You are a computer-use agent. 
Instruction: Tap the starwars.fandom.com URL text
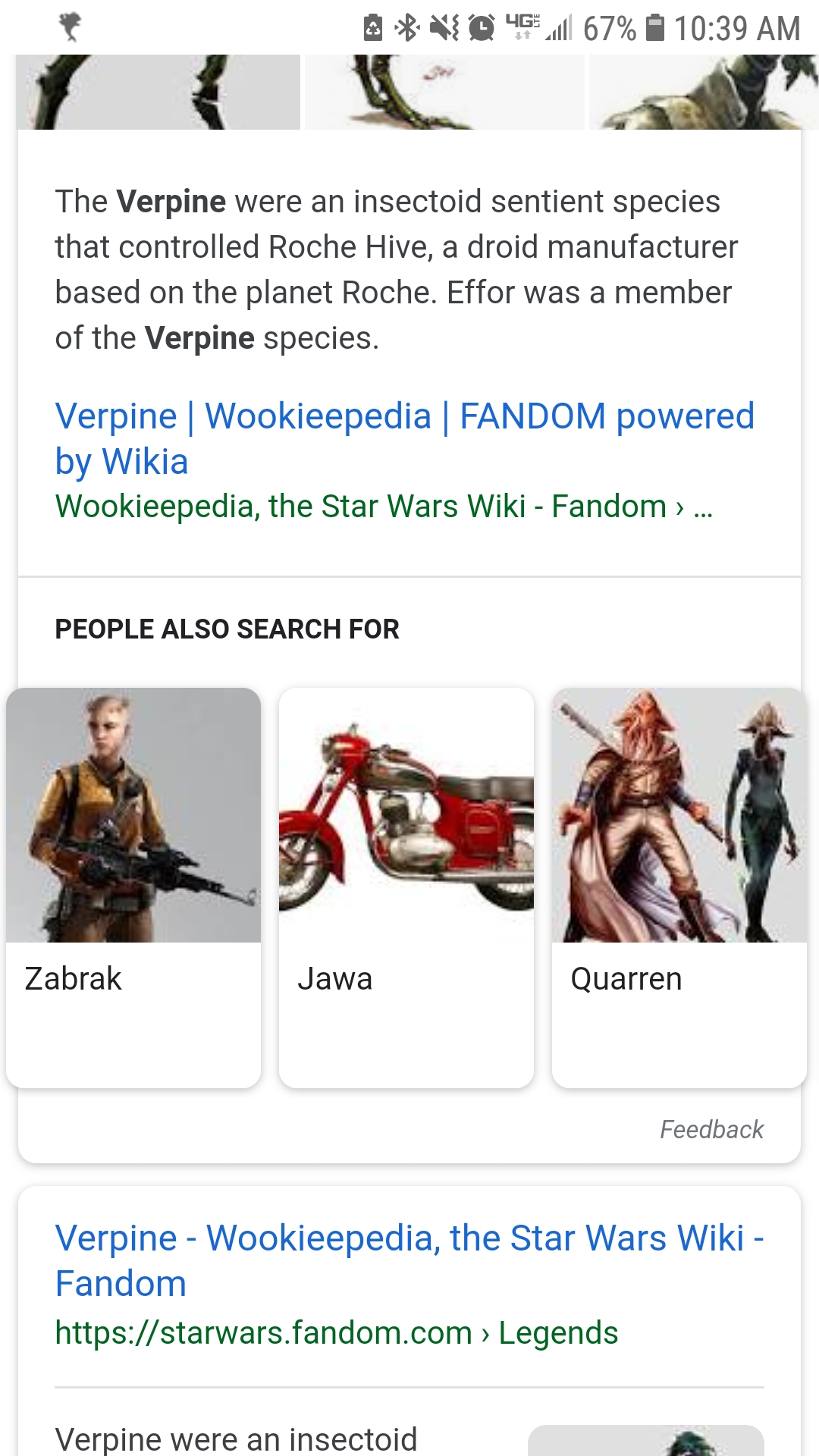[x=262, y=1332]
